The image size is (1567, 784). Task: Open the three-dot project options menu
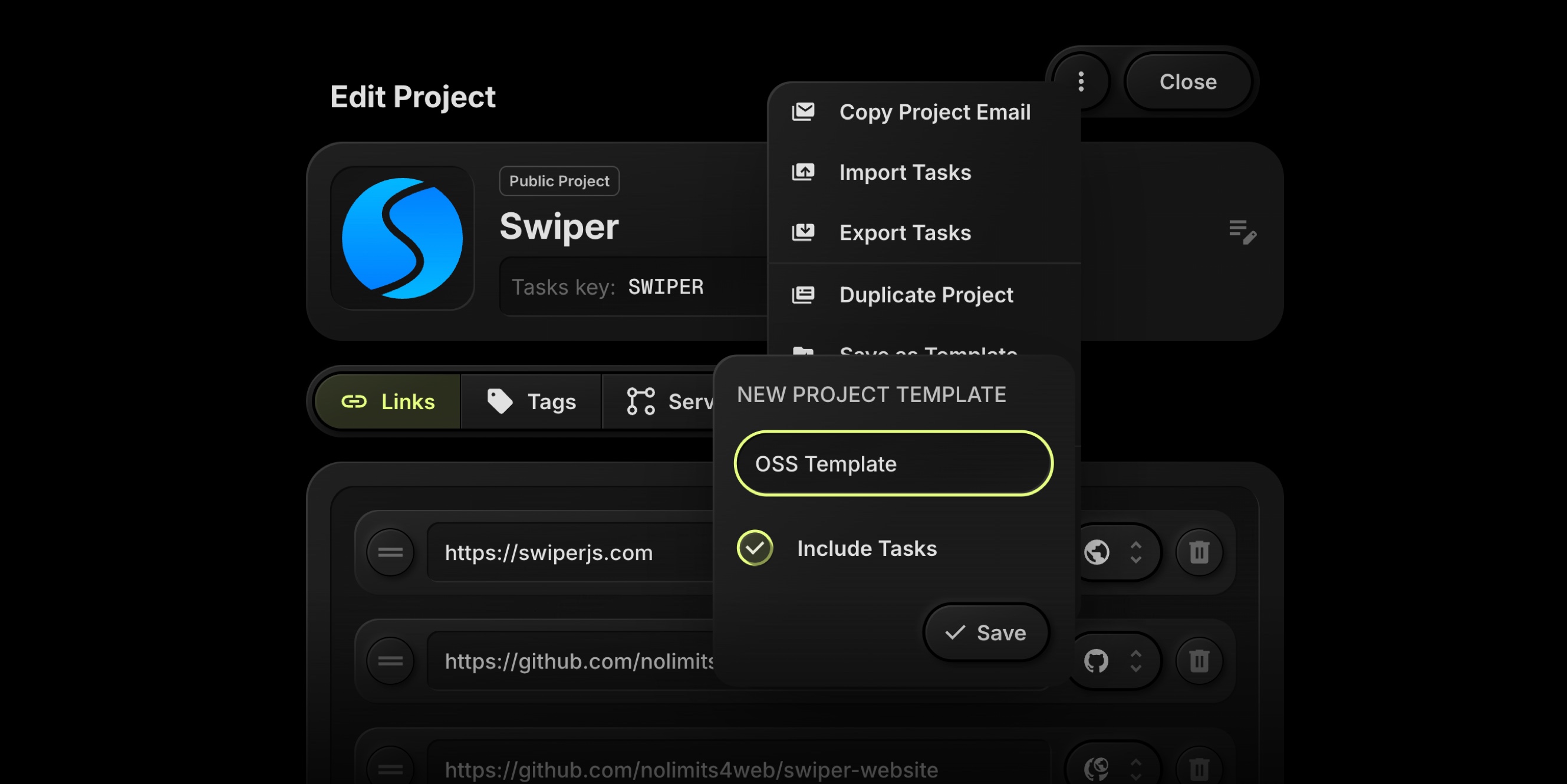(1081, 81)
